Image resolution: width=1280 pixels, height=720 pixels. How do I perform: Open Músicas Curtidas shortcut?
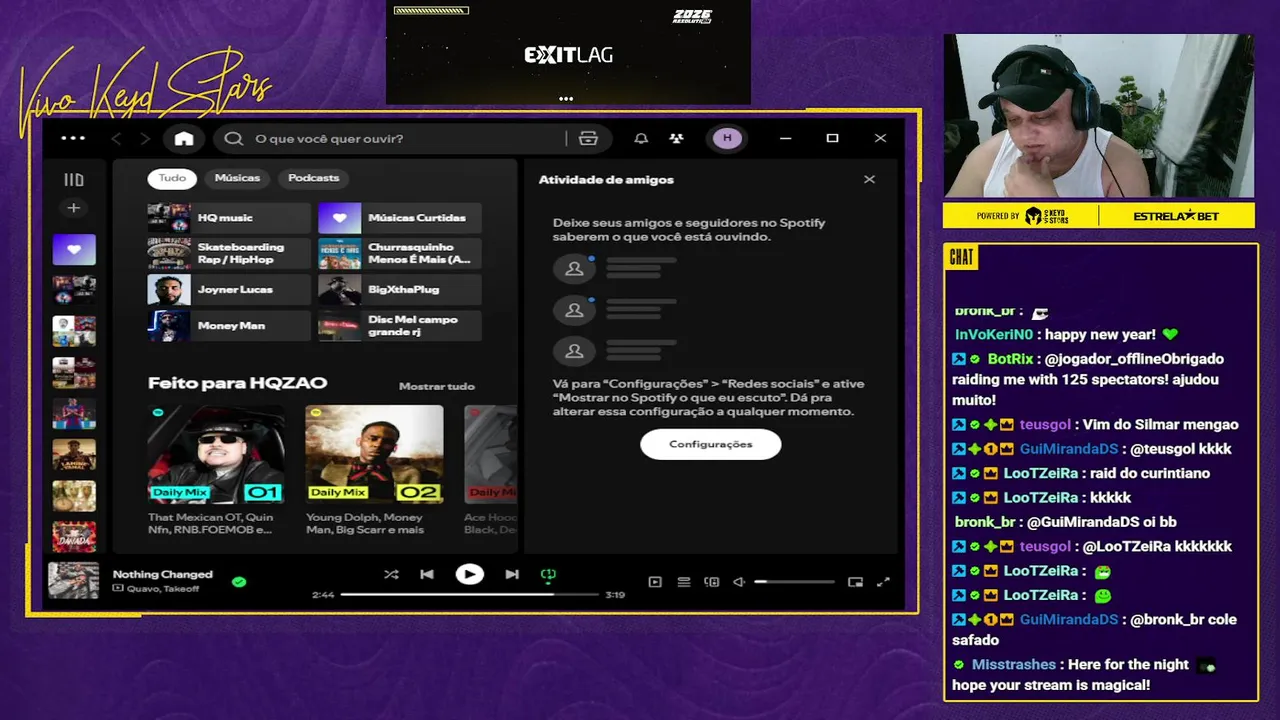[x=400, y=218]
